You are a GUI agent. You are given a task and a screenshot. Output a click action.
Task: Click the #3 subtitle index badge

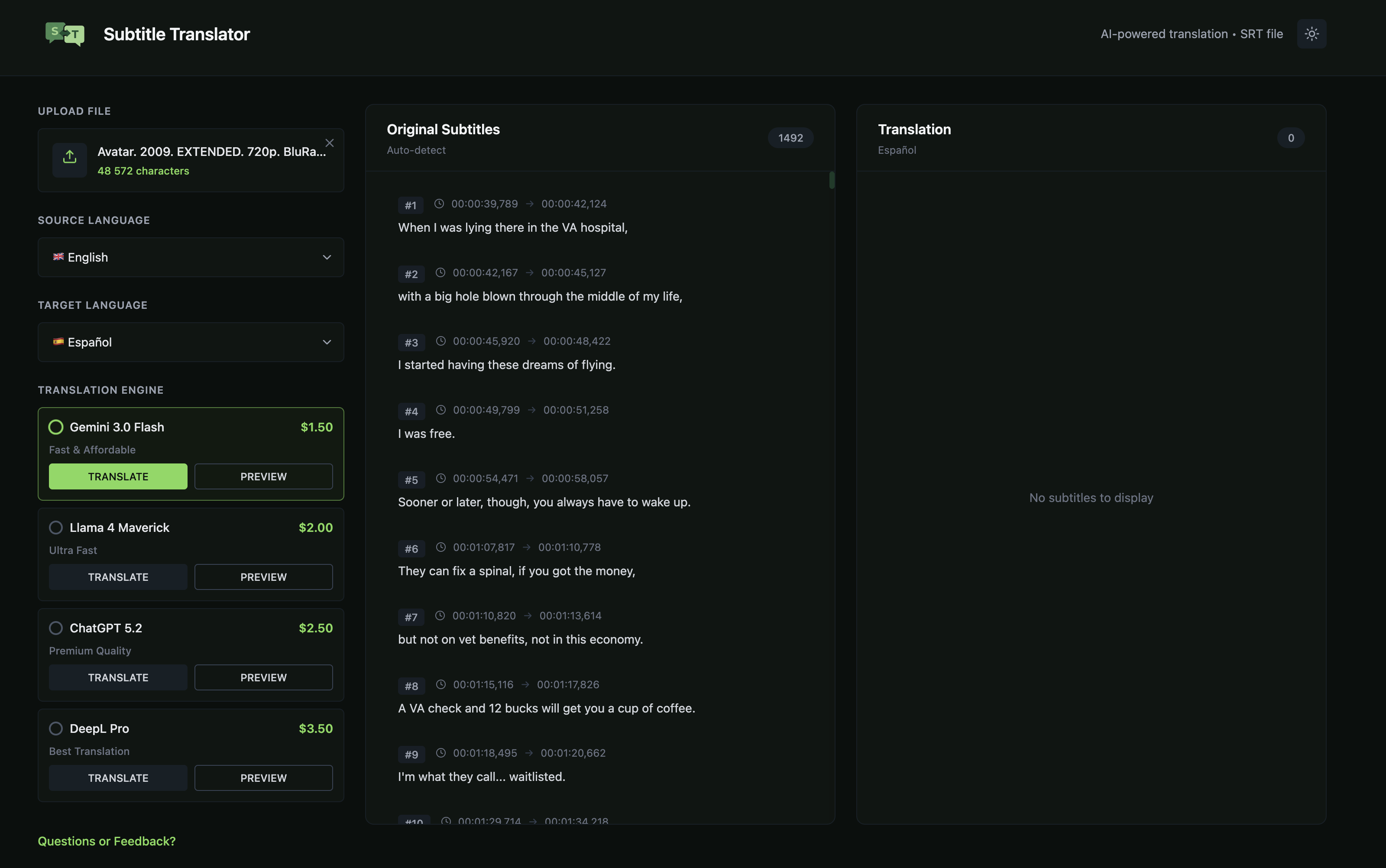411,343
